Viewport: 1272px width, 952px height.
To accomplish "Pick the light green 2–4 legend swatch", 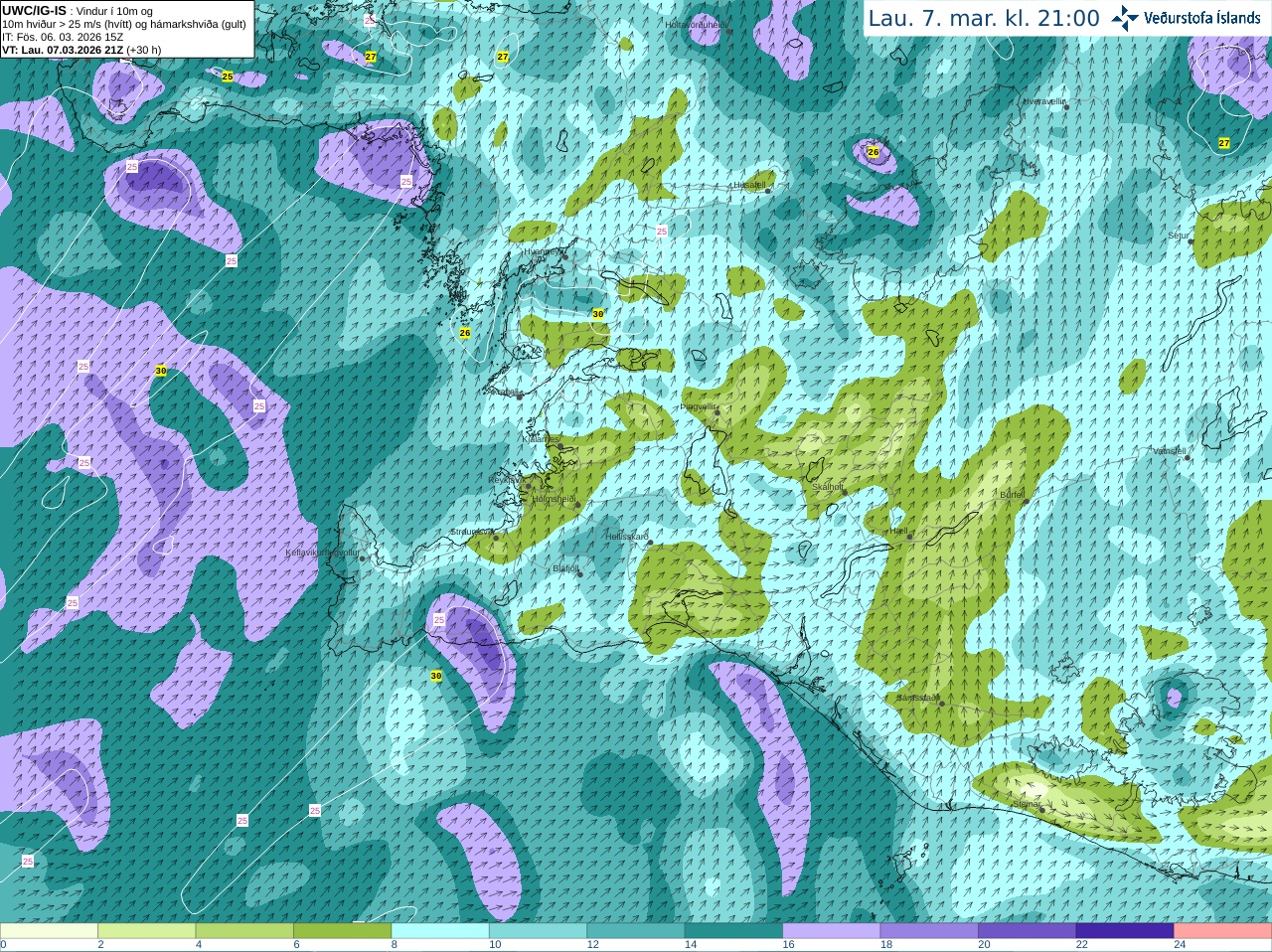I will [146, 931].
